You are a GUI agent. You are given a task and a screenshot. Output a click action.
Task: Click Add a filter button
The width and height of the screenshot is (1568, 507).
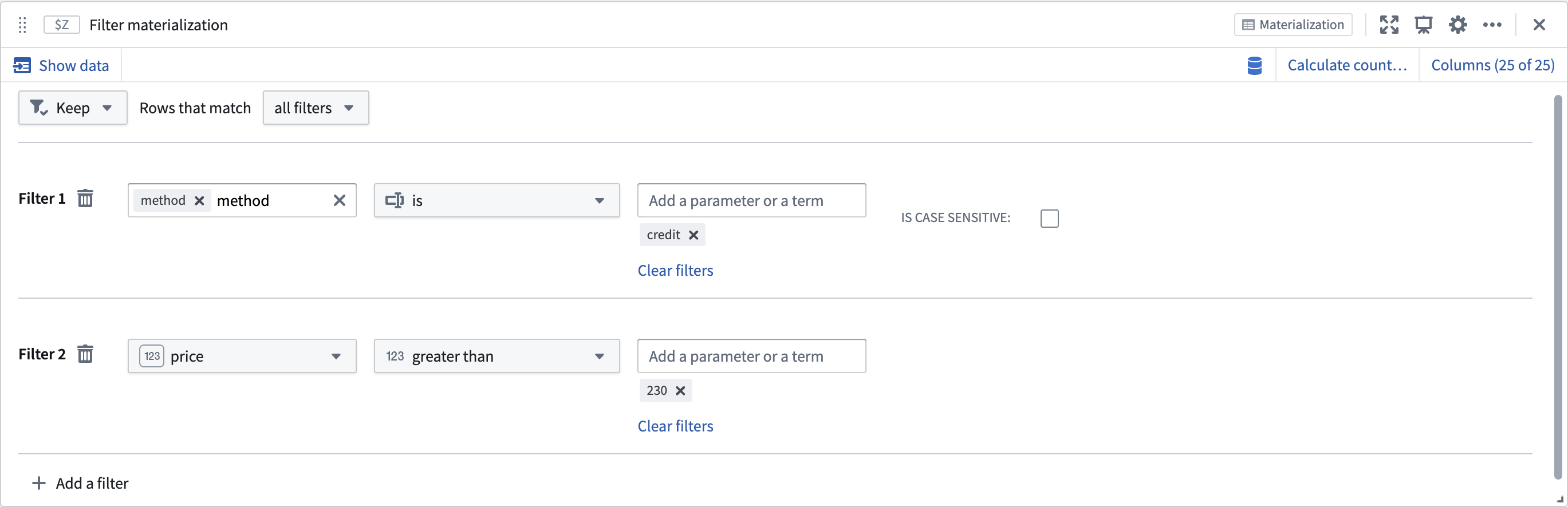[x=80, y=484]
